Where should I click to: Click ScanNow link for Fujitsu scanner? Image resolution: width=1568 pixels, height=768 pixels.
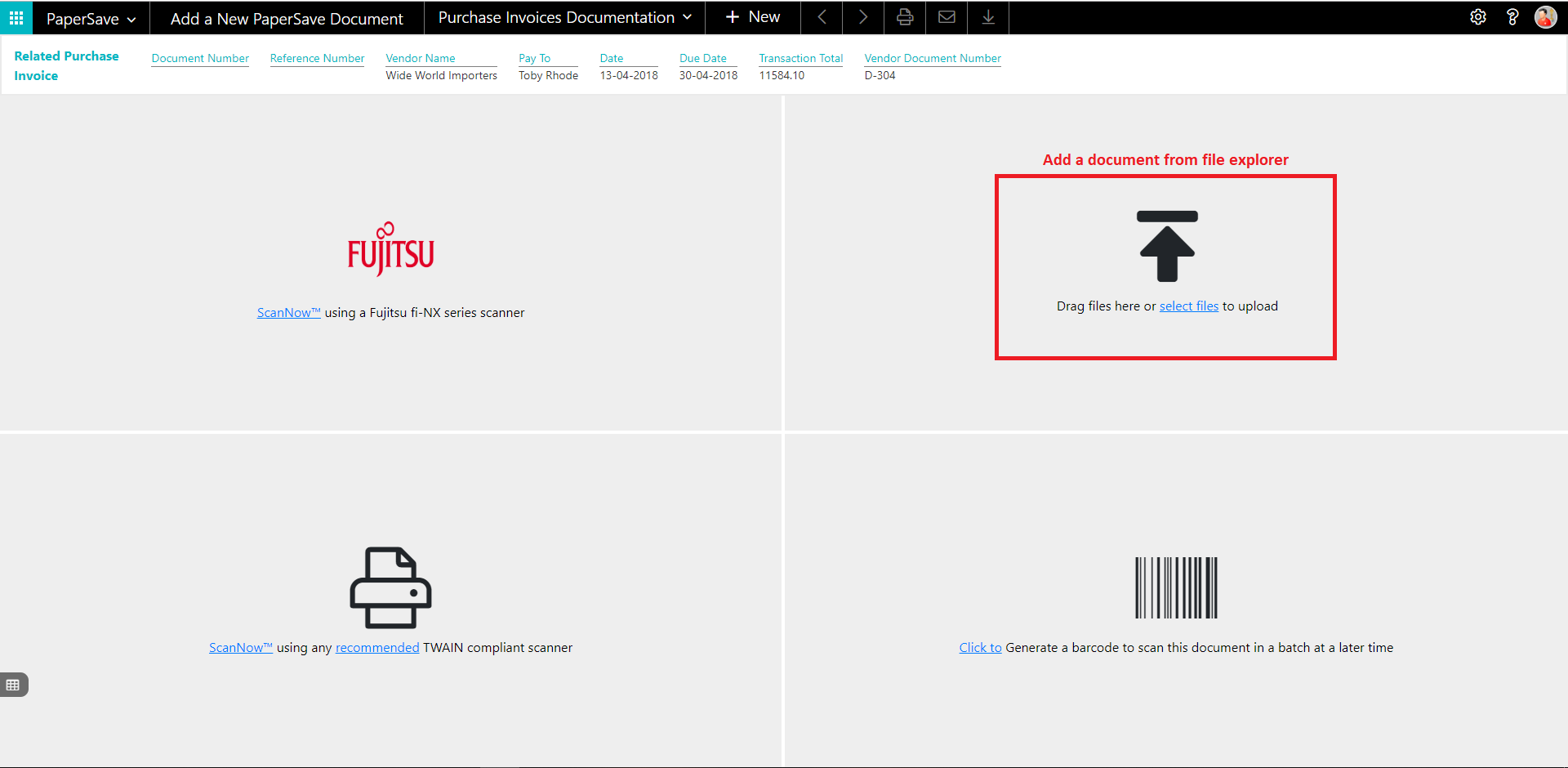[288, 313]
